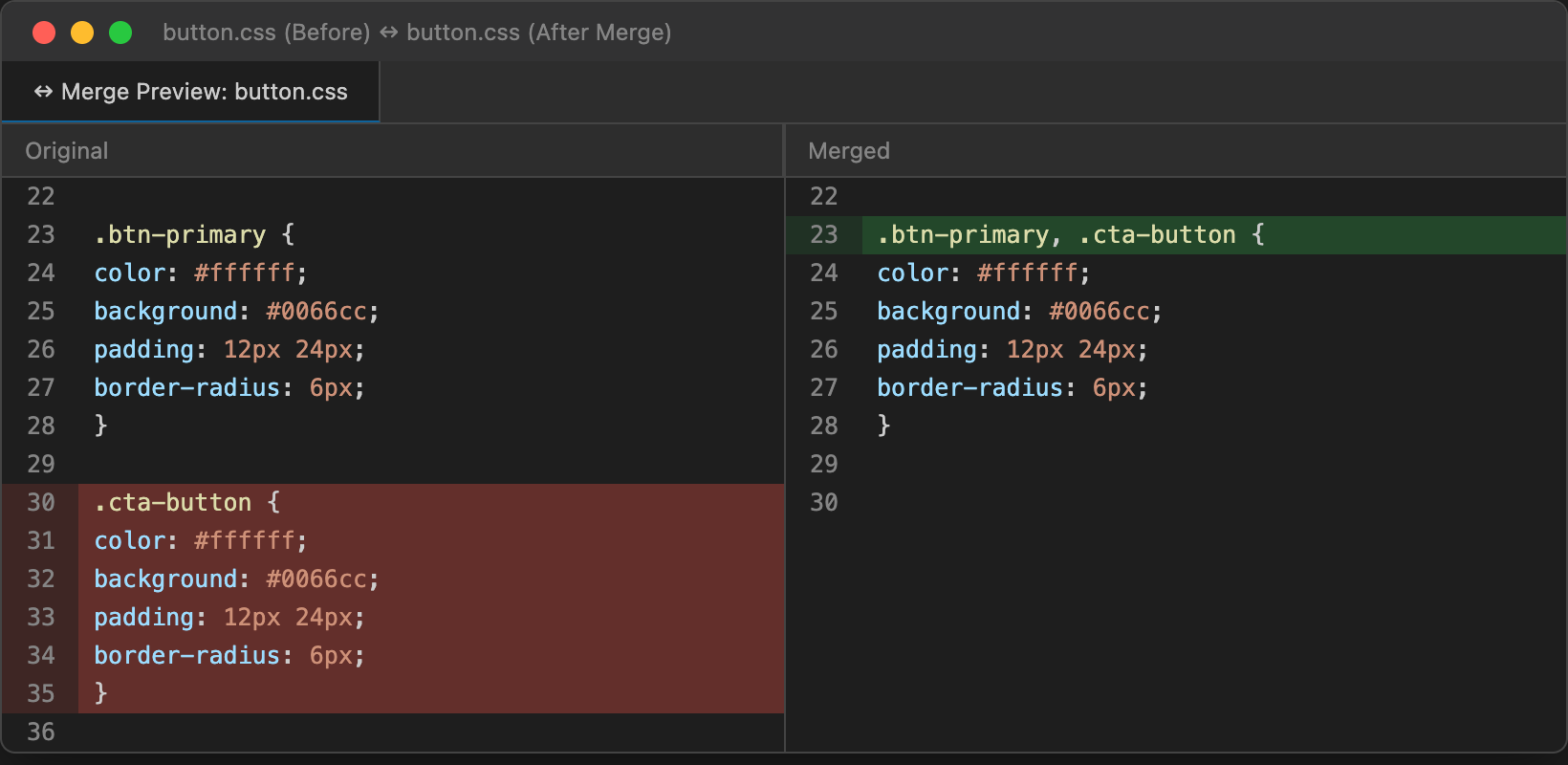Click the green maximize window button

coord(120,33)
